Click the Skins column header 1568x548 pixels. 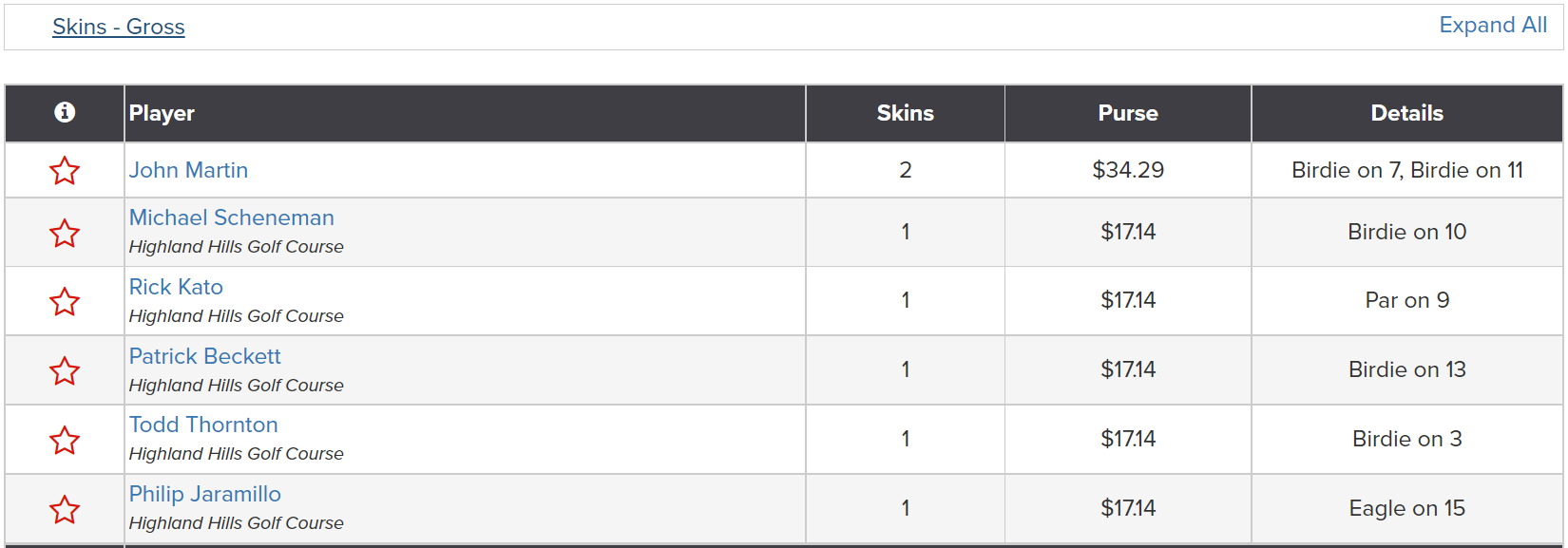tap(905, 113)
